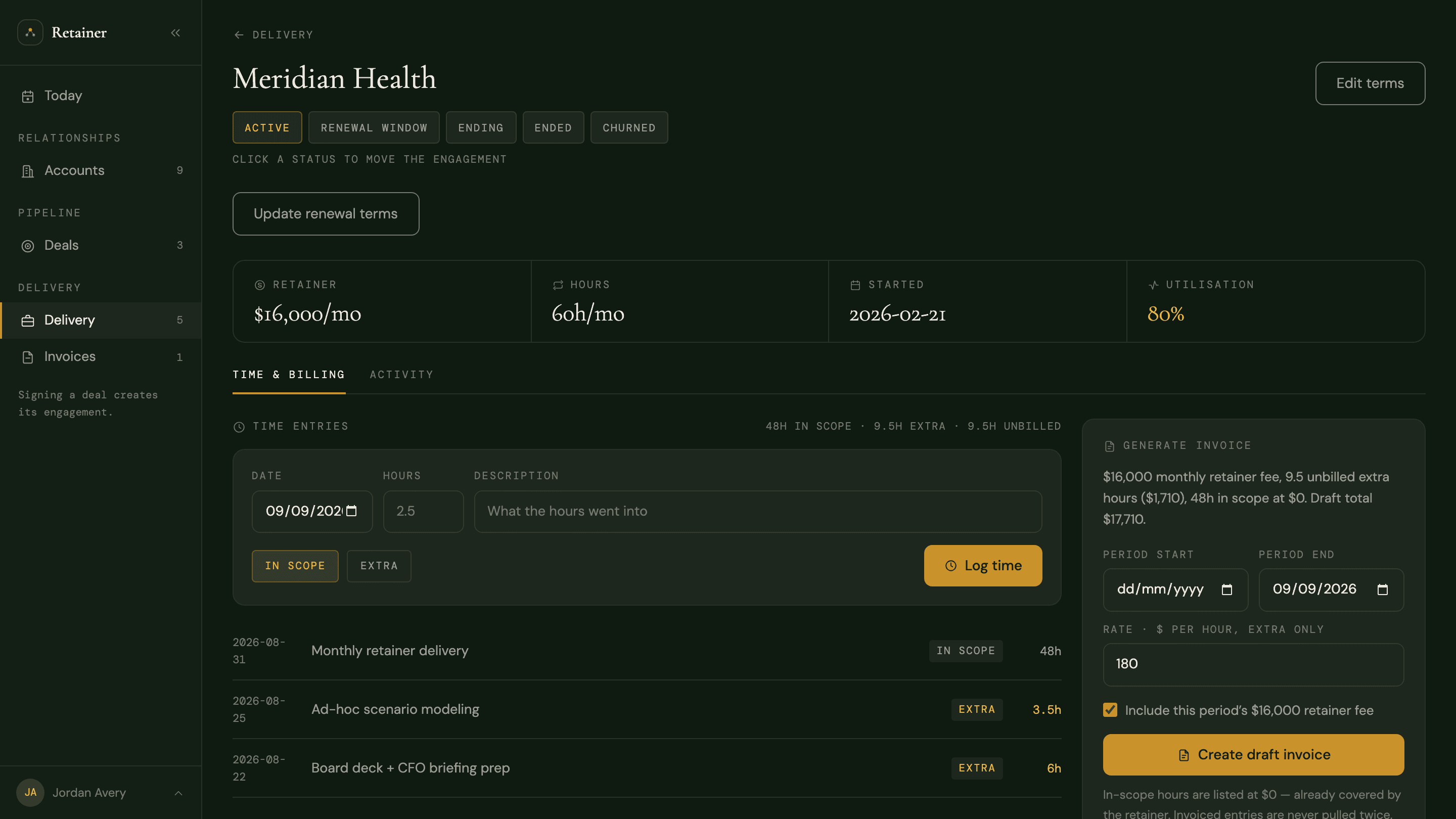
Task: Click the Utilisation pulse icon
Action: 1154,285
